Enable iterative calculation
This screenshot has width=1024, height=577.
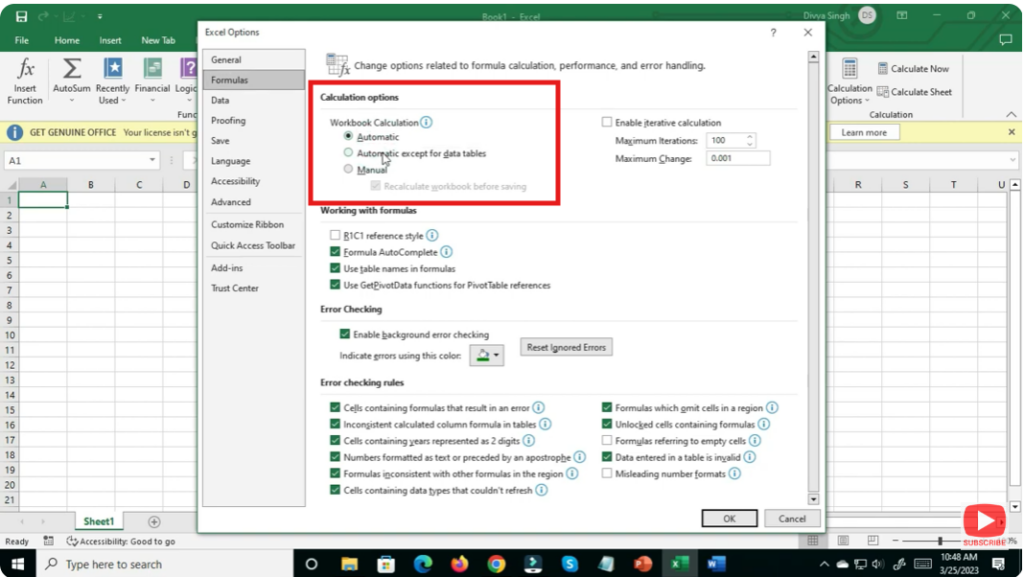click(608, 122)
